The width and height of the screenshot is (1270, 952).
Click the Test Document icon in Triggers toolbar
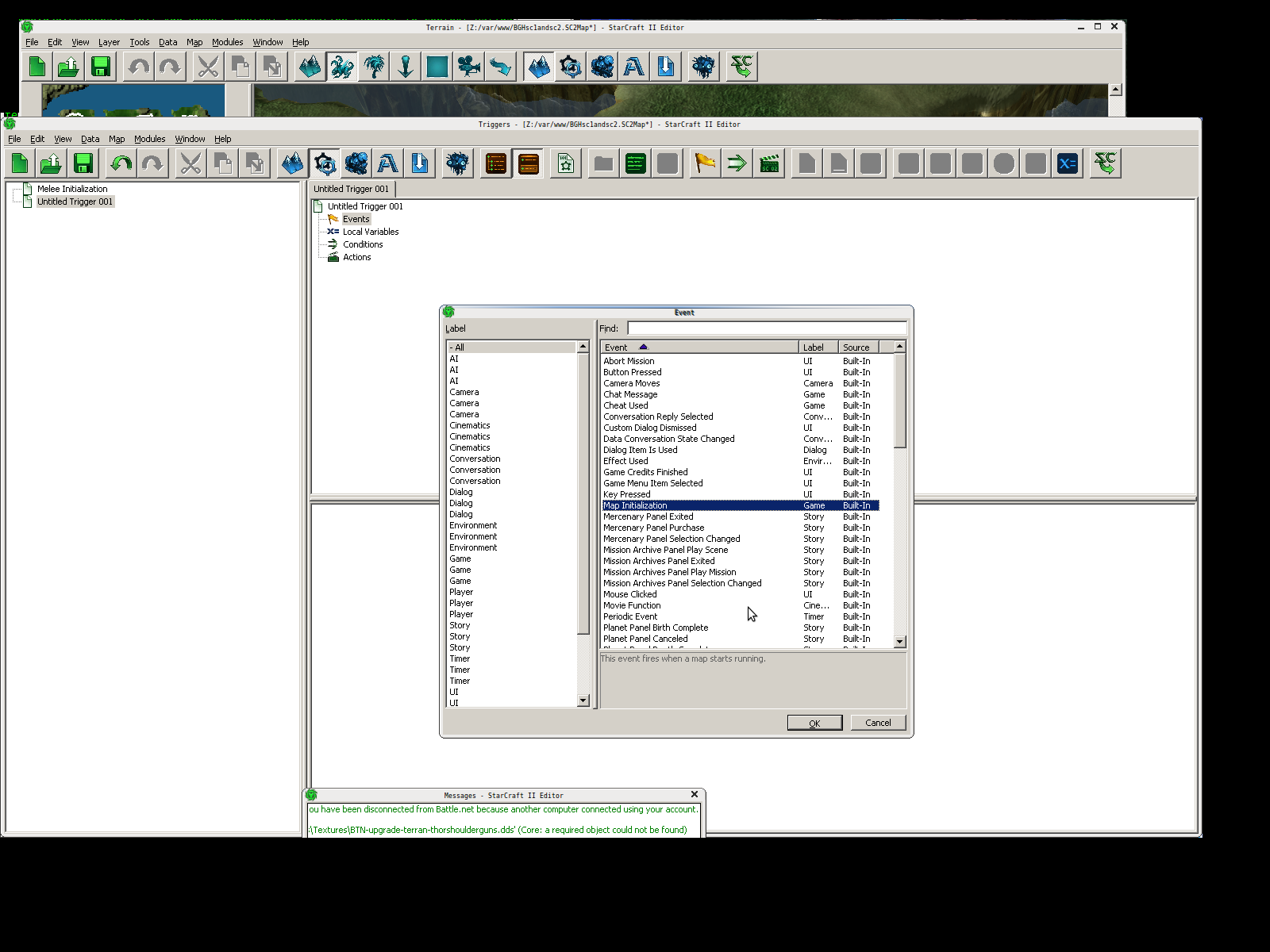point(1105,163)
